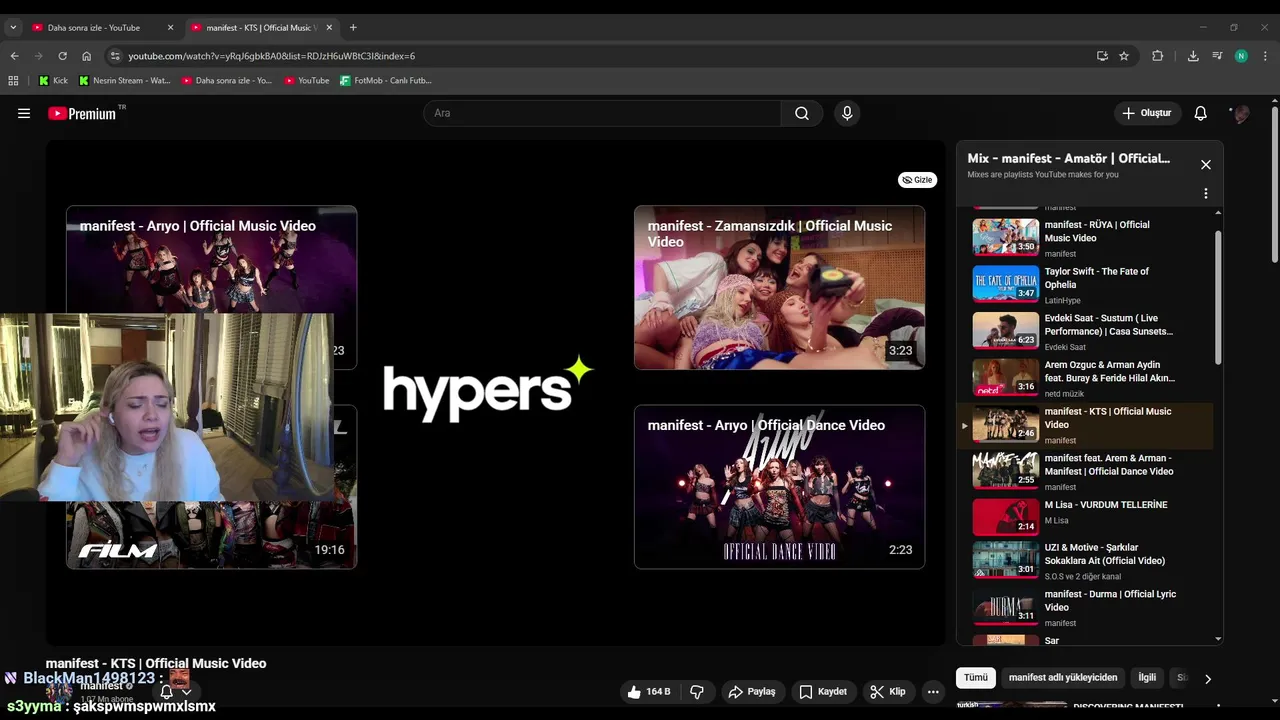This screenshot has width=1280, height=720.
Task: Play manifest feat. Arem & Arman dance video
Action: pyautogui.click(x=1092, y=471)
